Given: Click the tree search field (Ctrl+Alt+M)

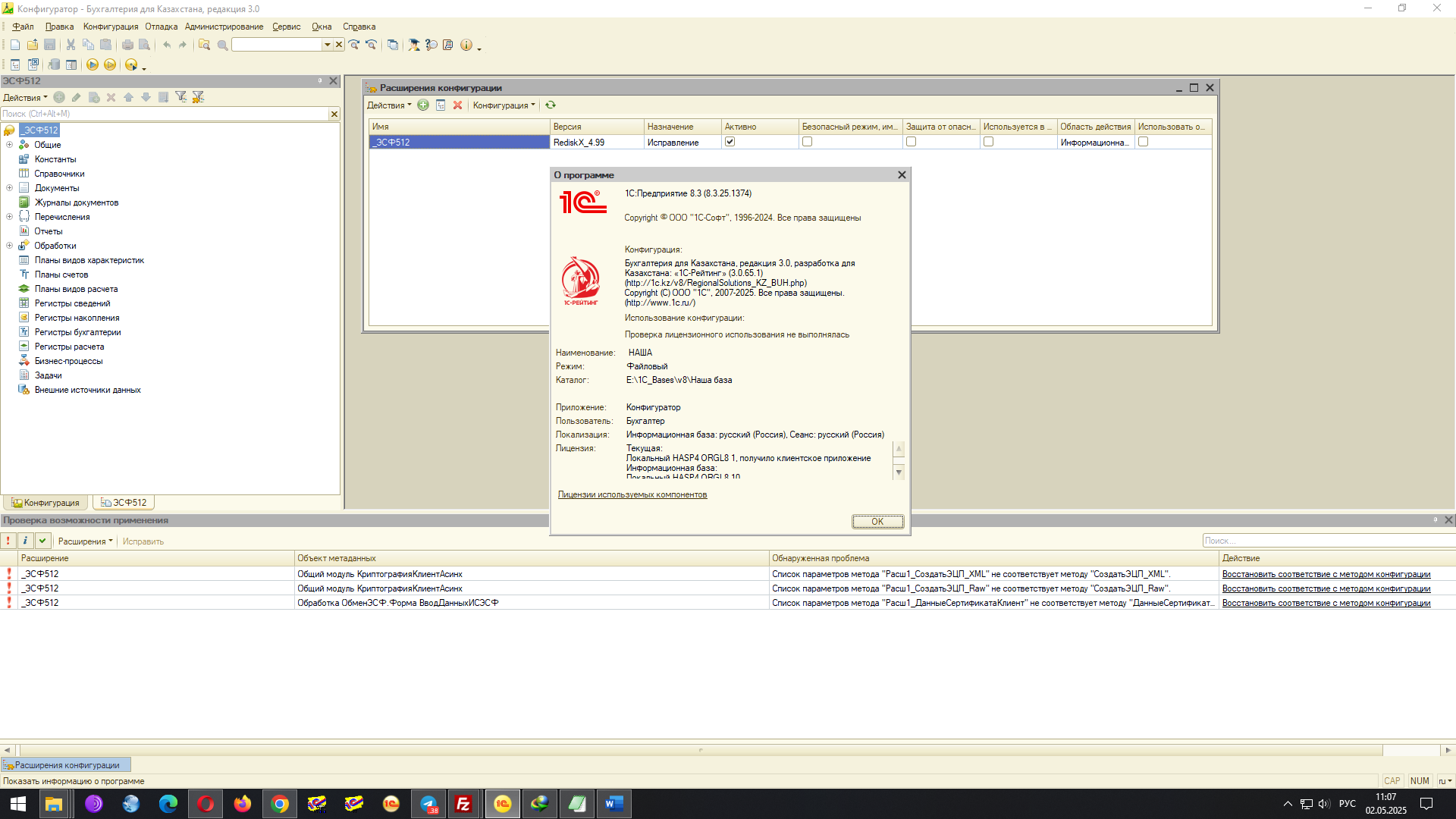Looking at the screenshot, I should [165, 114].
